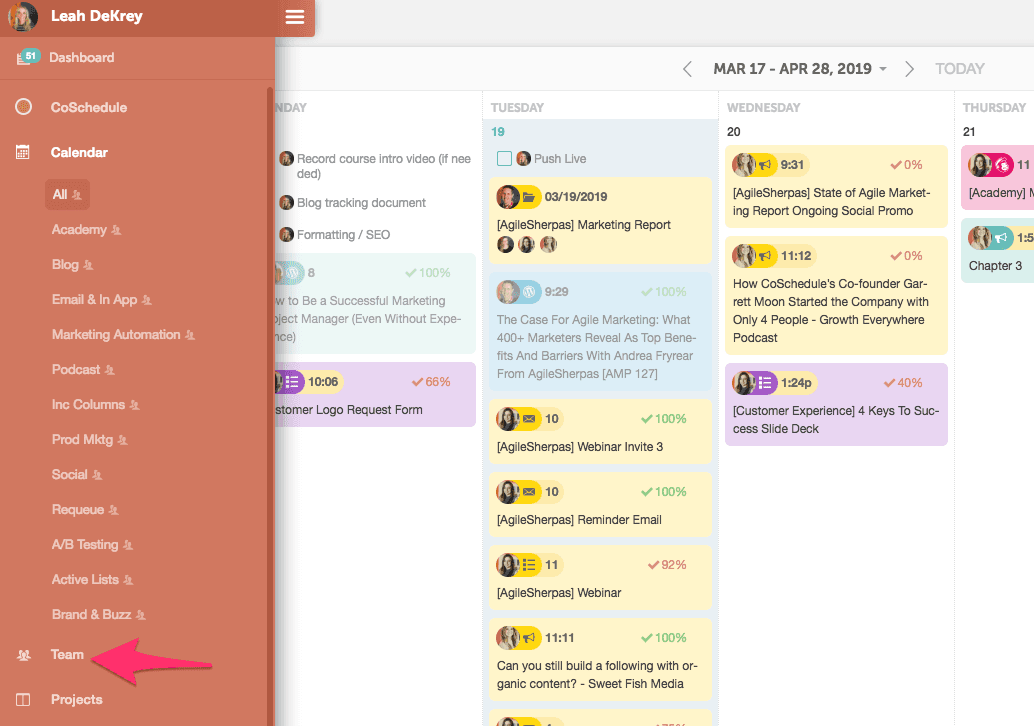Open Dashboard with 51 notifications badge

point(28,57)
